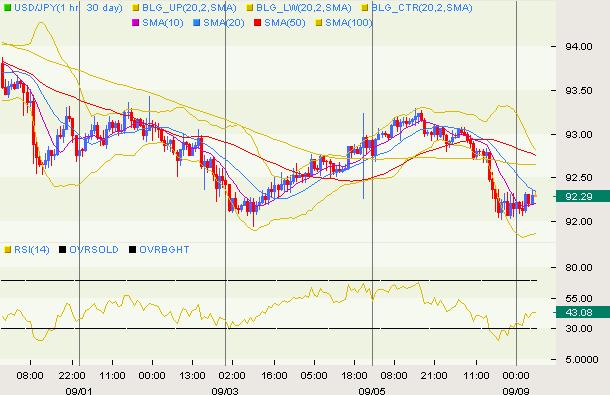The height and width of the screenshot is (395, 610).
Task: Click the 80.00 RSI axis label
Action: pos(579,268)
